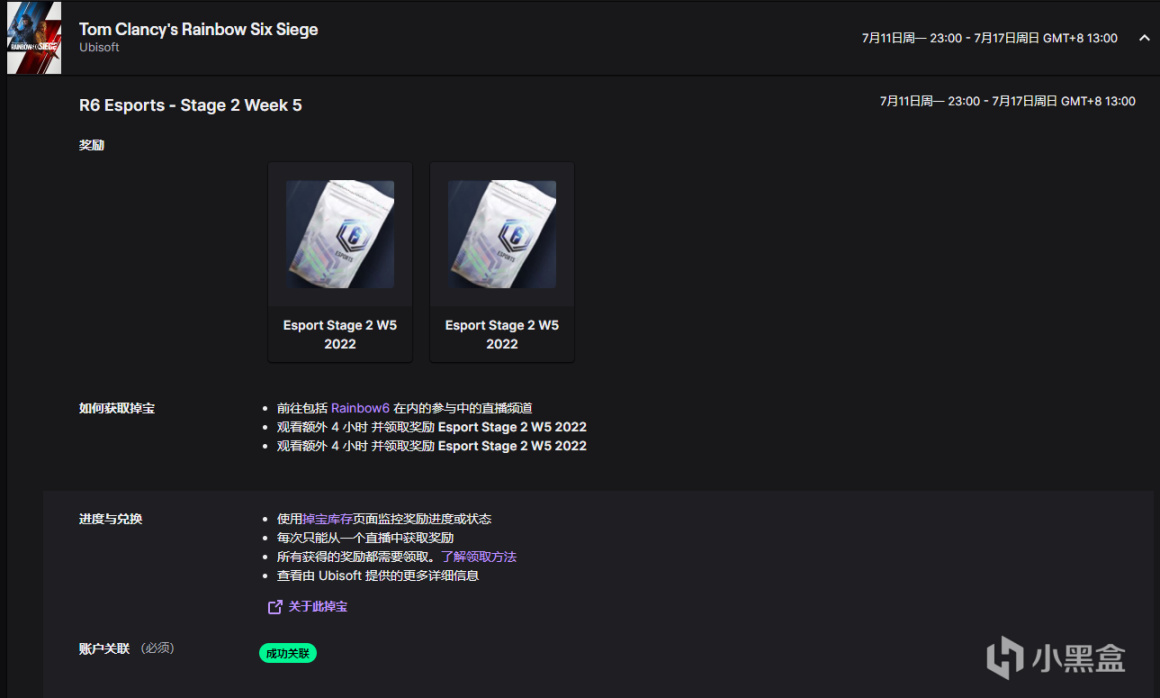
Task: Click the 每次只能从一个直播中获取奖励 line
Action: pos(365,538)
